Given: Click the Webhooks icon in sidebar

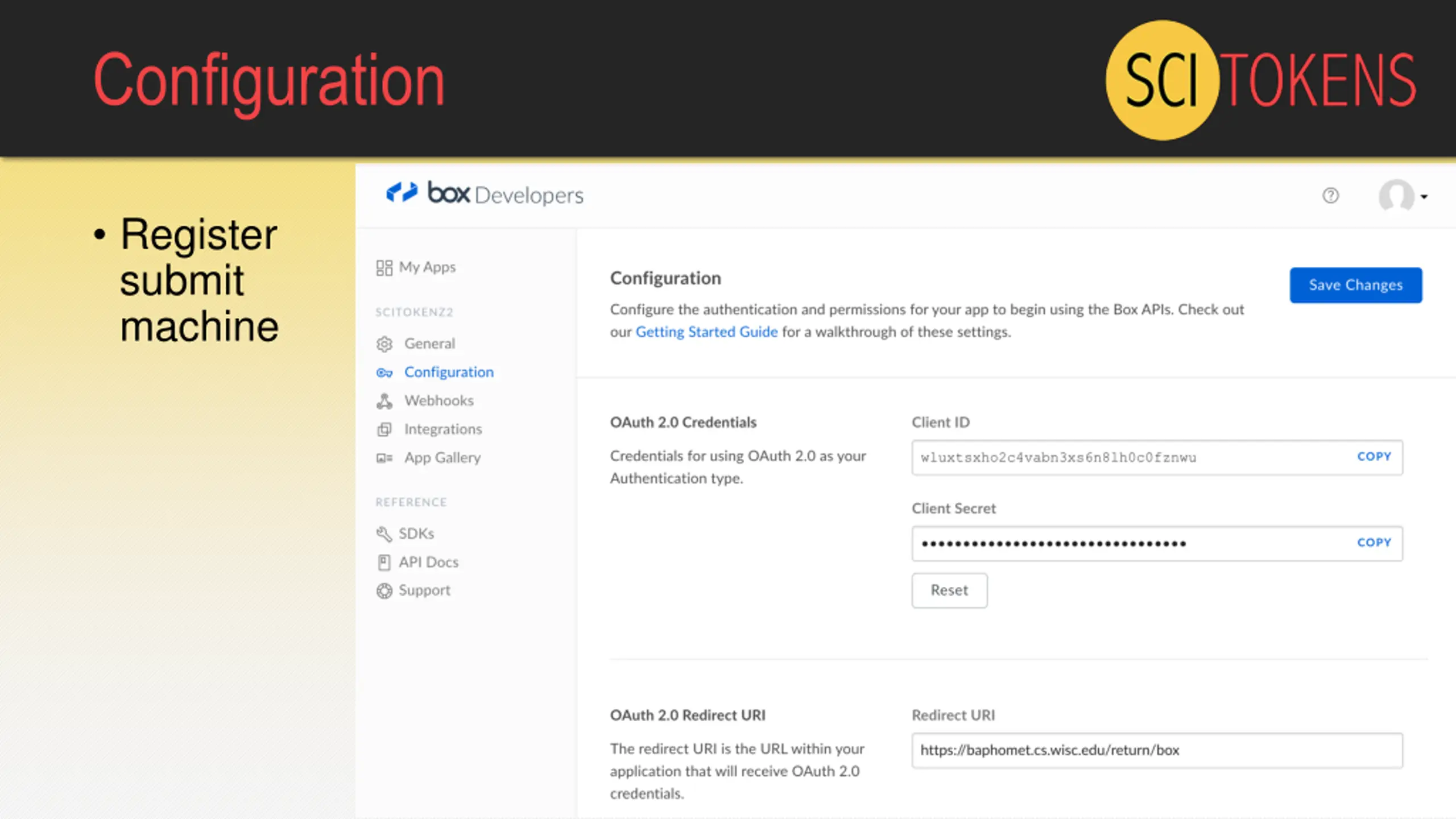Looking at the screenshot, I should coord(384,401).
